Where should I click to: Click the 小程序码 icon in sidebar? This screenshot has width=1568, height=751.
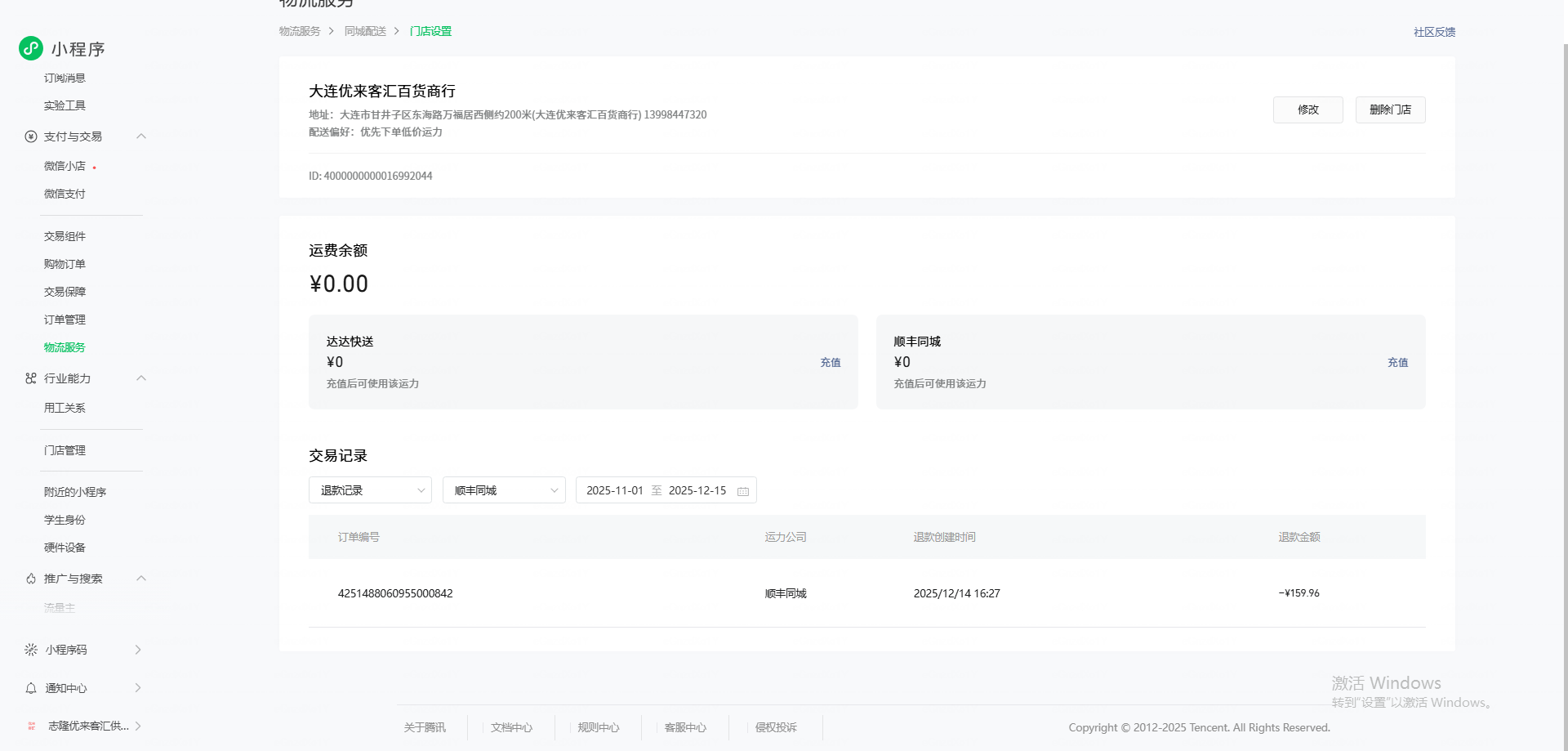[x=31, y=650]
